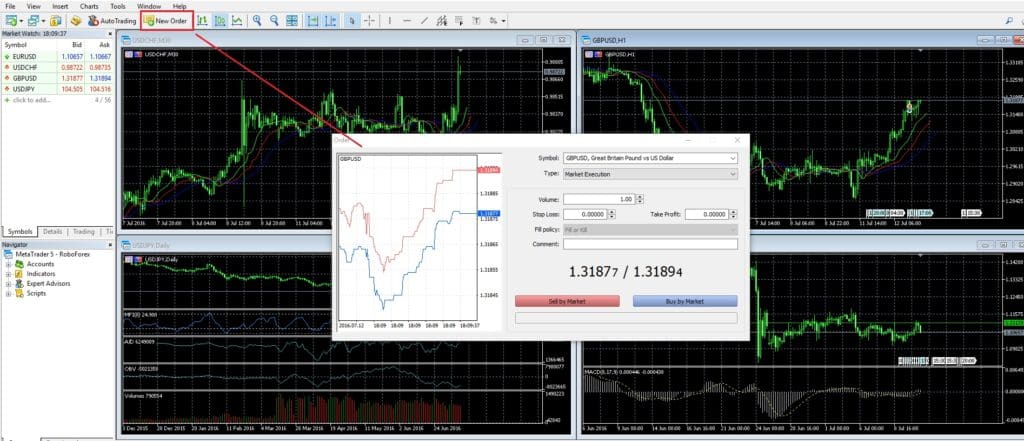1024x441 pixels.
Task: Click Buy by Market button
Action: 685,301
